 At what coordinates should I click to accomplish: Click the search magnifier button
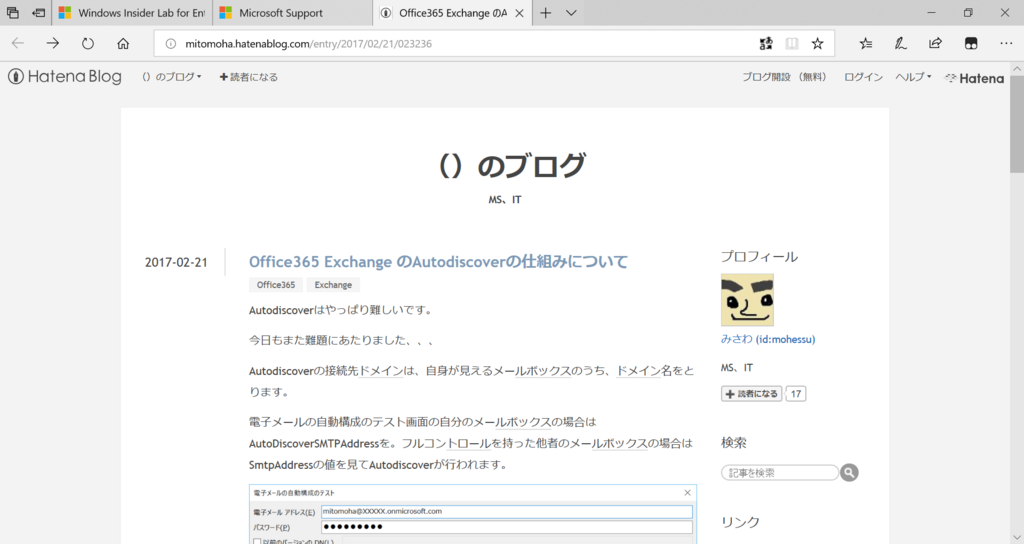coord(849,473)
